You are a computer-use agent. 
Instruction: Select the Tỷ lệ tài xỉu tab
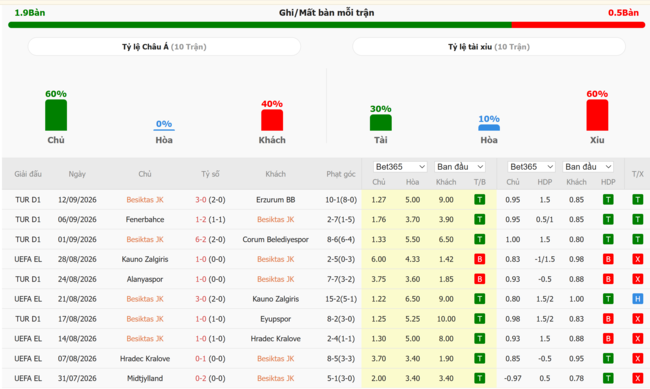click(x=489, y=46)
